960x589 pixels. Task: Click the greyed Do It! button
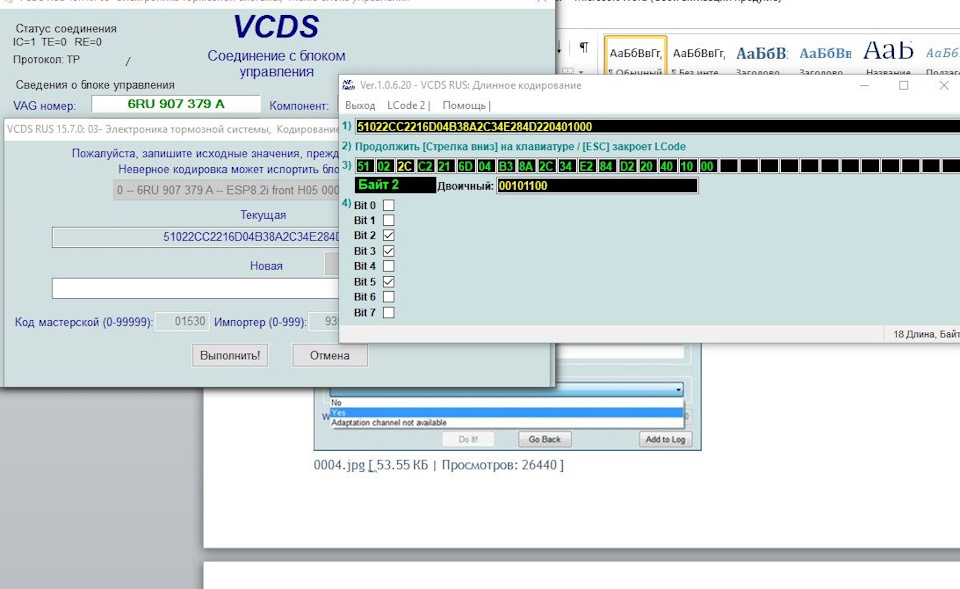click(x=468, y=439)
